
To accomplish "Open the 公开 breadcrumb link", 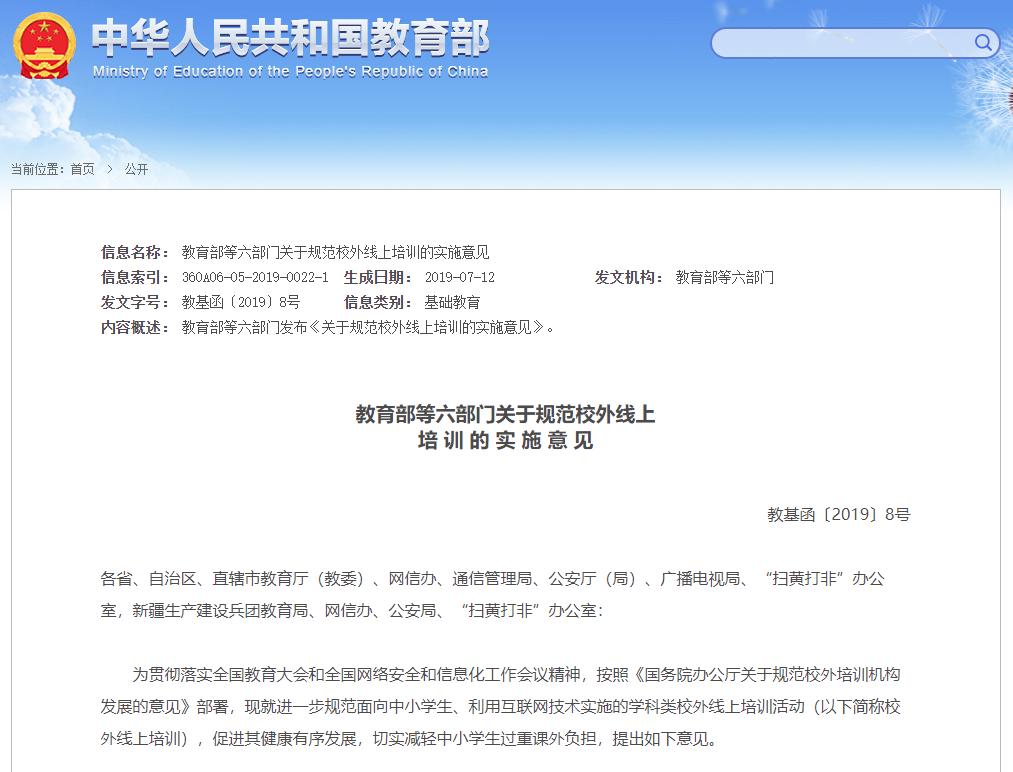I will tap(136, 169).
